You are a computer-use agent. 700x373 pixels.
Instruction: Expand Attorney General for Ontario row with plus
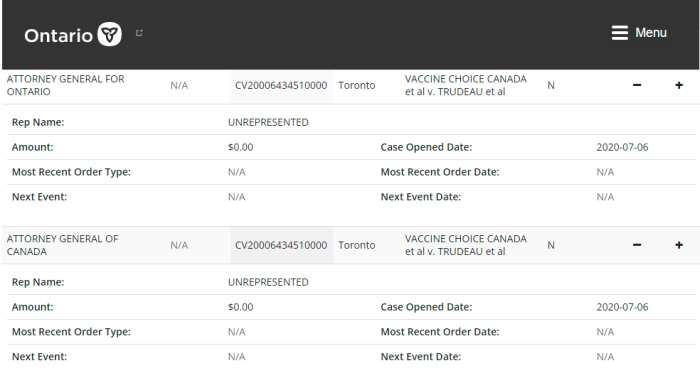click(x=679, y=85)
